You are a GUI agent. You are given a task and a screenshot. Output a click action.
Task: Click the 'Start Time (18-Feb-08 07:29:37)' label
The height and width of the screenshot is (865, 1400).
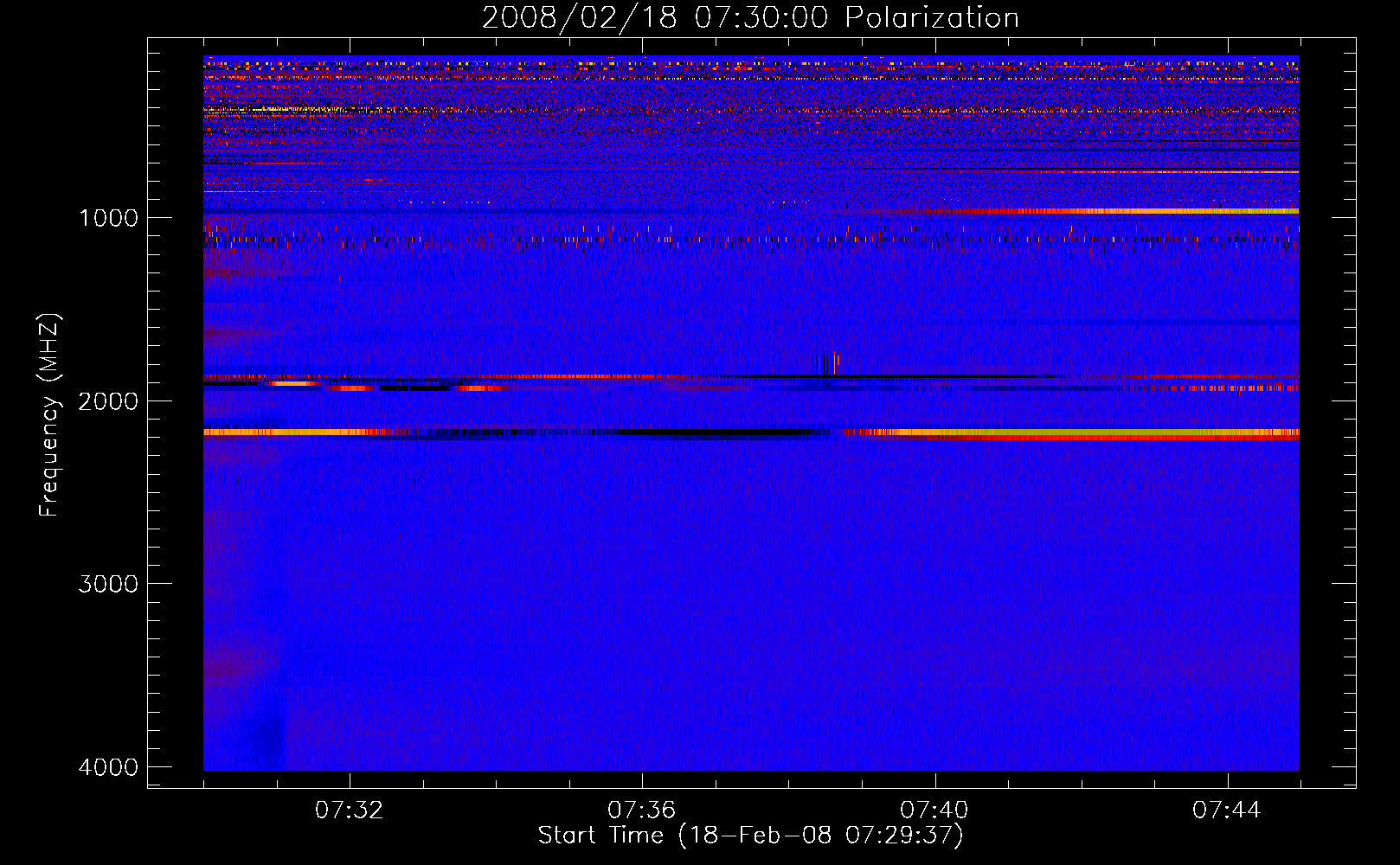click(x=750, y=836)
